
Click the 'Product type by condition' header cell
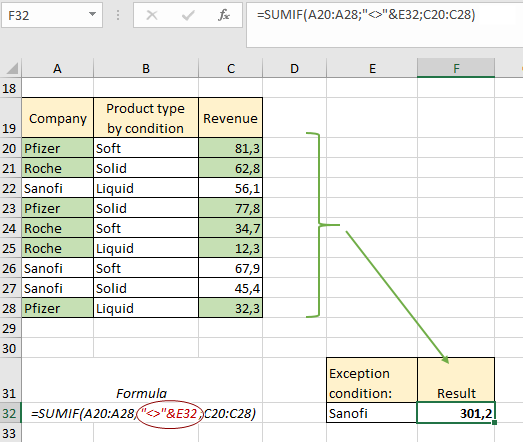146,118
